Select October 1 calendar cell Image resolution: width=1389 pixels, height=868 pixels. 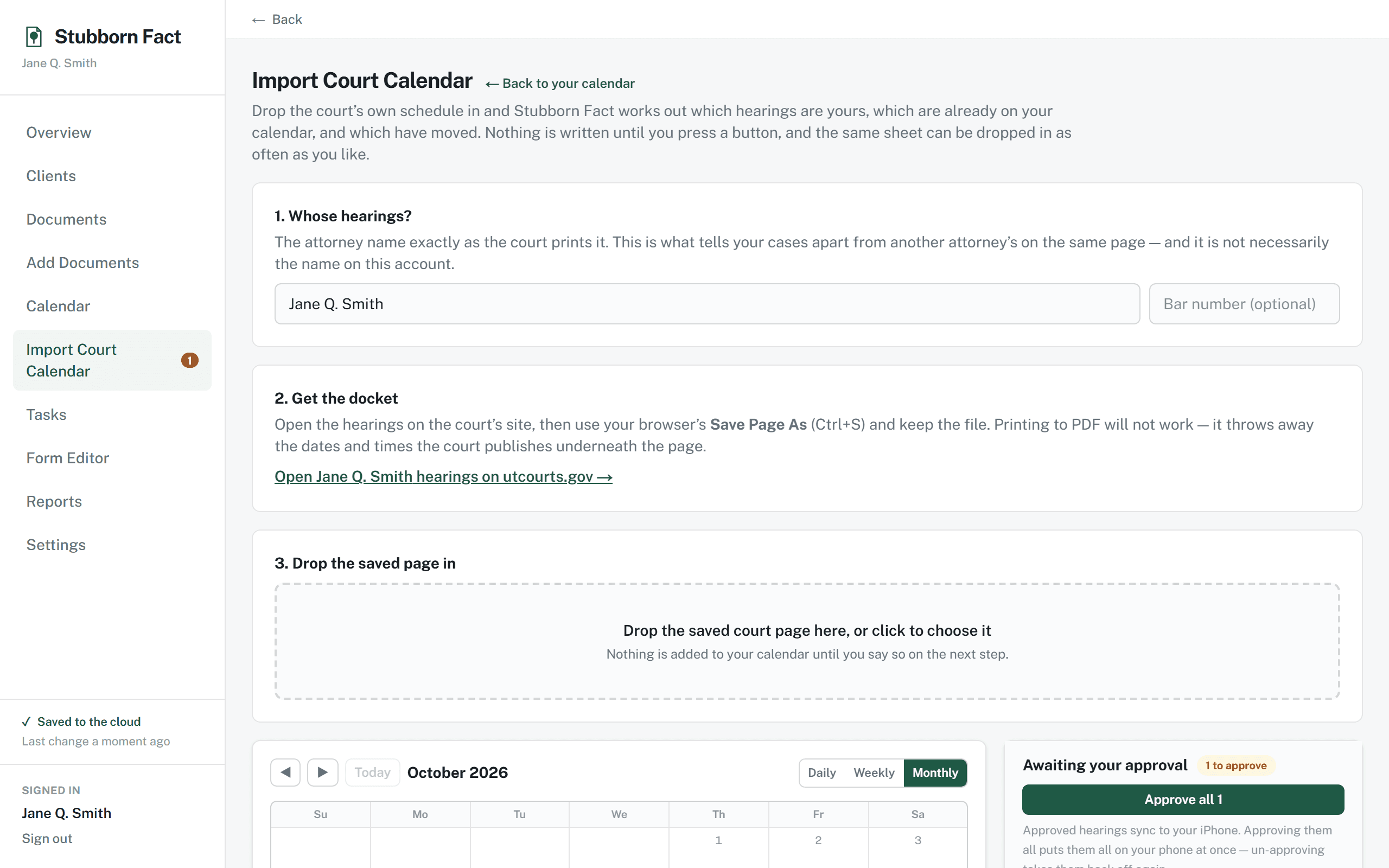[718, 847]
